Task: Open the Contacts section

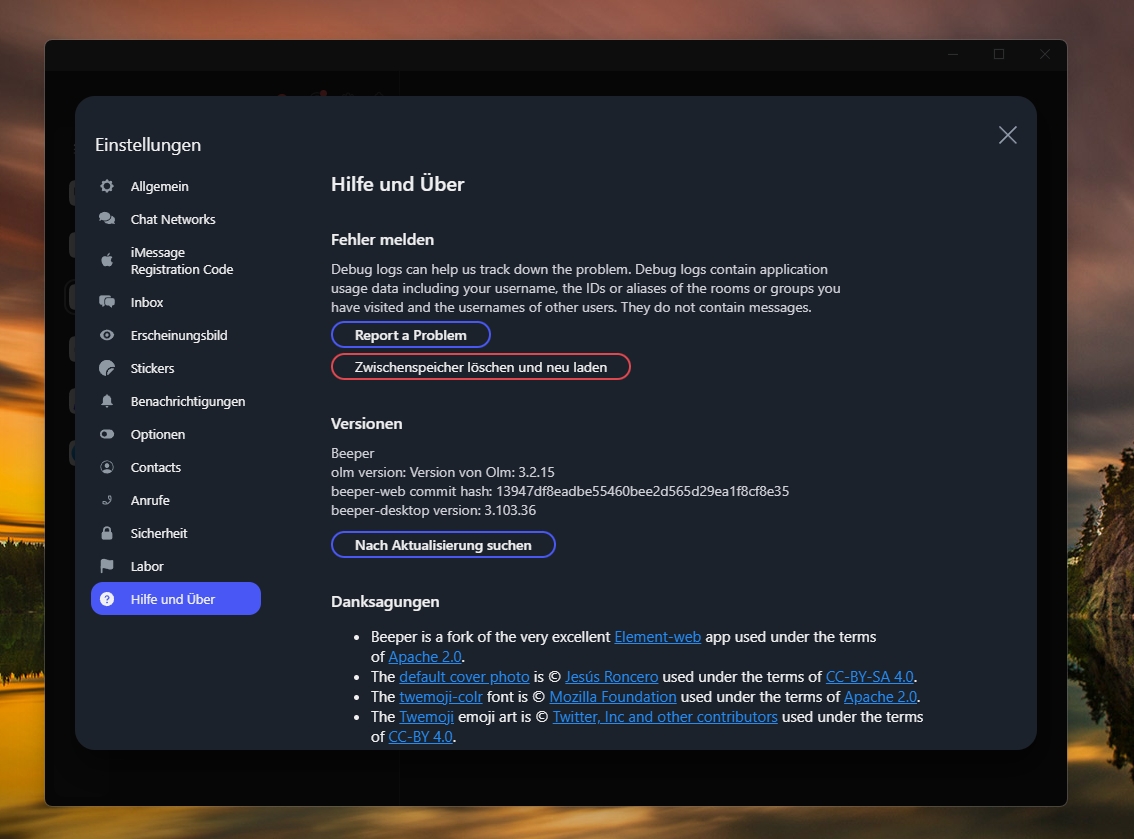Action: pyautogui.click(x=176, y=467)
